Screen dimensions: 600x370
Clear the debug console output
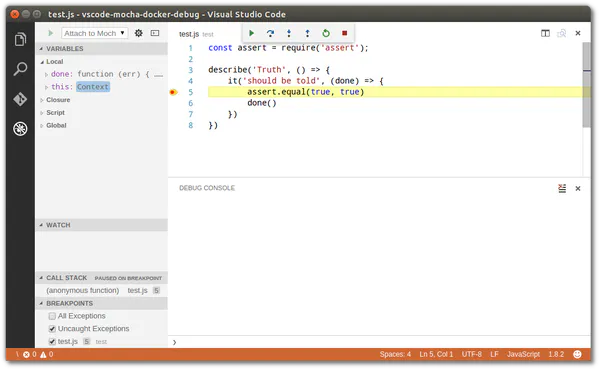pyautogui.click(x=562, y=188)
